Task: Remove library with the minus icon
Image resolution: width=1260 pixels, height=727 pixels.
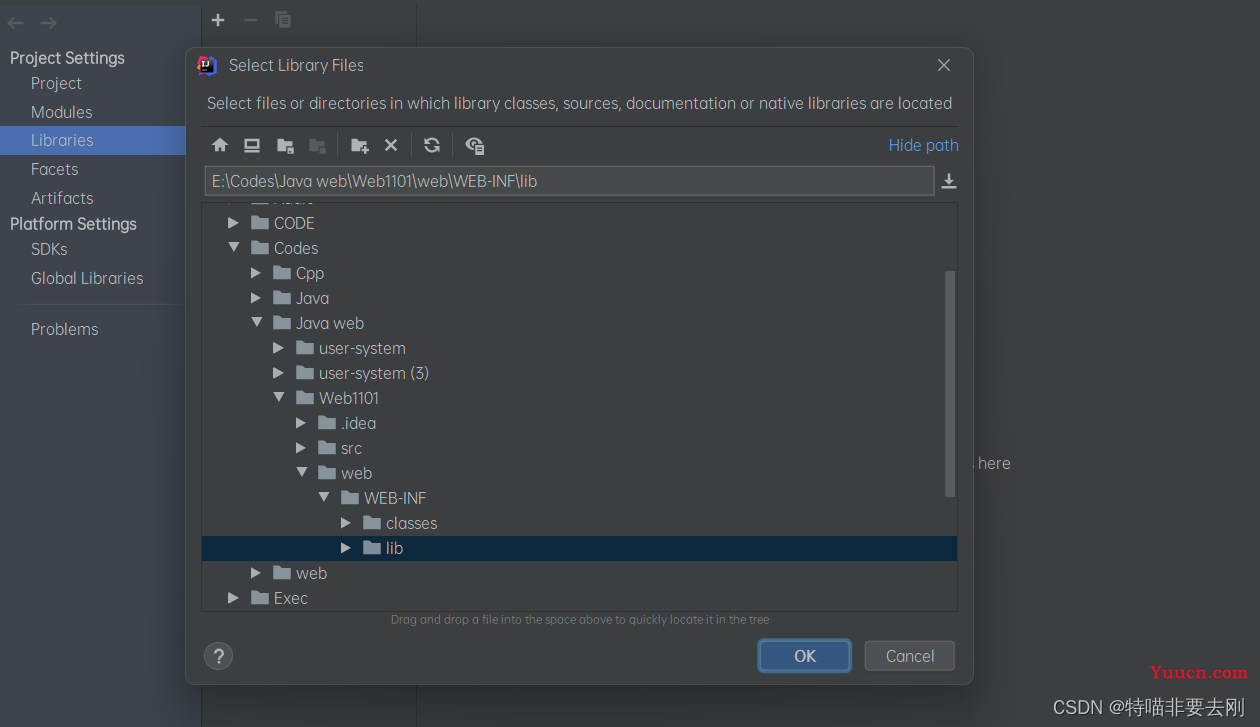Action: [x=251, y=20]
